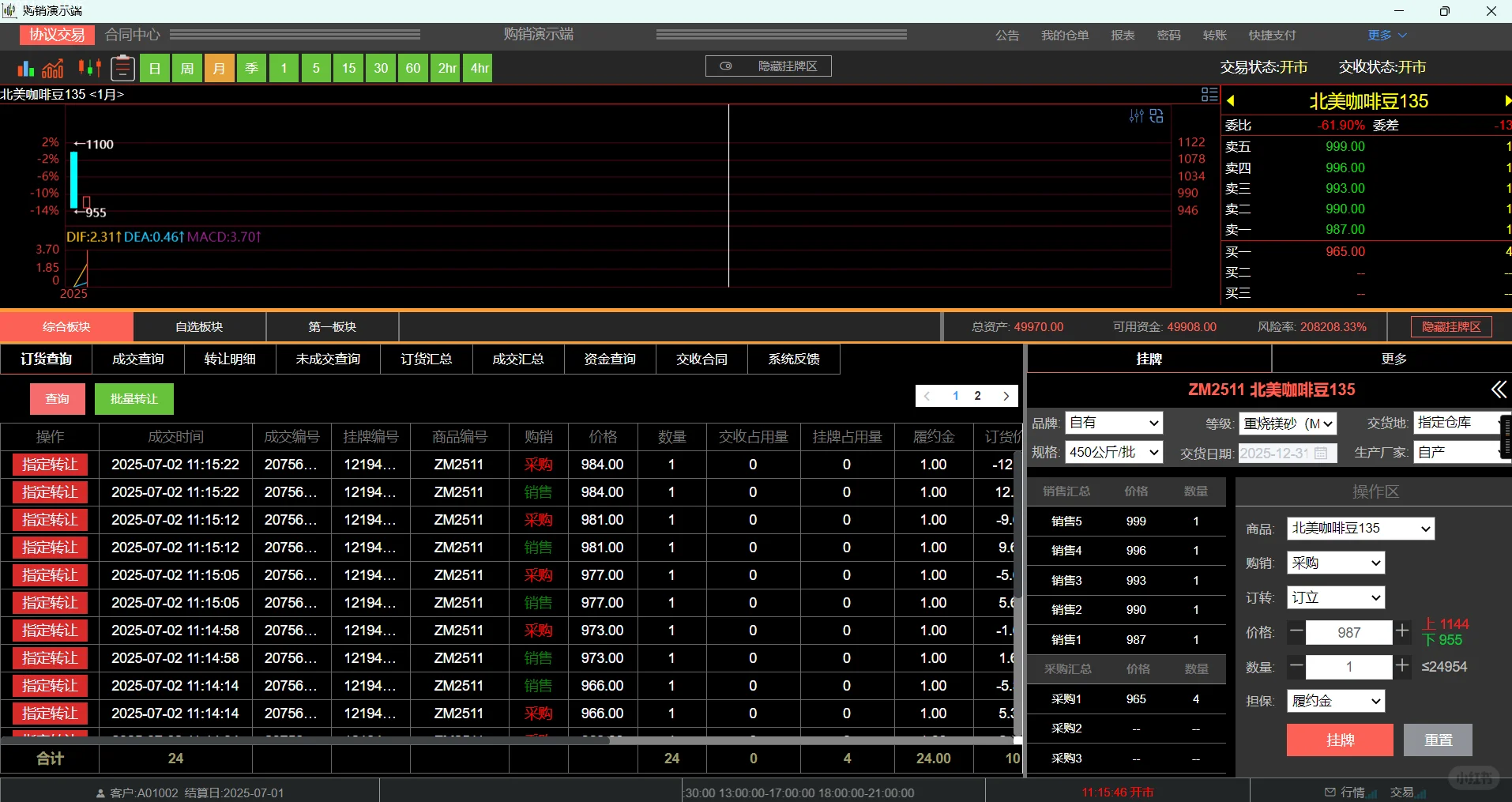Screen dimensions: 1512x802
Task: Open 快捷支付 in top menu
Action: 1272,36
